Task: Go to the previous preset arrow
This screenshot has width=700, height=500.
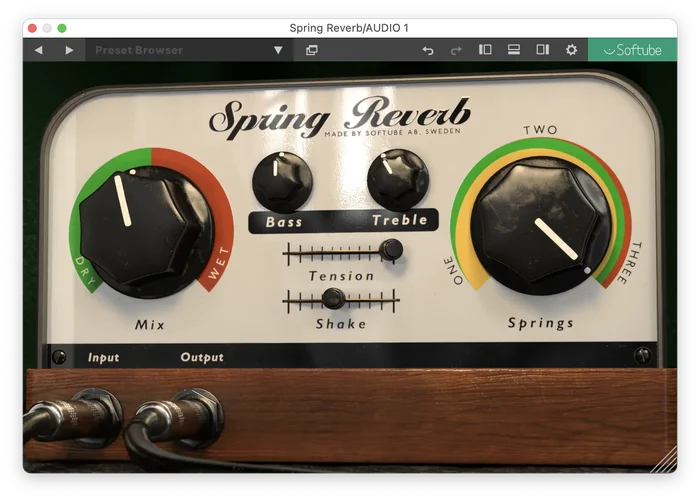Action: [39, 50]
